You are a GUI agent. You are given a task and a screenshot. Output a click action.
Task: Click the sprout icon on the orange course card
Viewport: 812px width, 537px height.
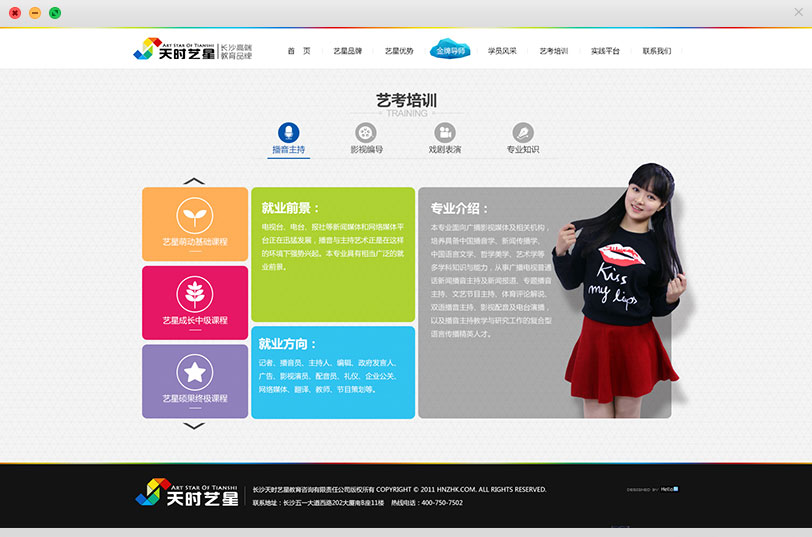(x=195, y=215)
